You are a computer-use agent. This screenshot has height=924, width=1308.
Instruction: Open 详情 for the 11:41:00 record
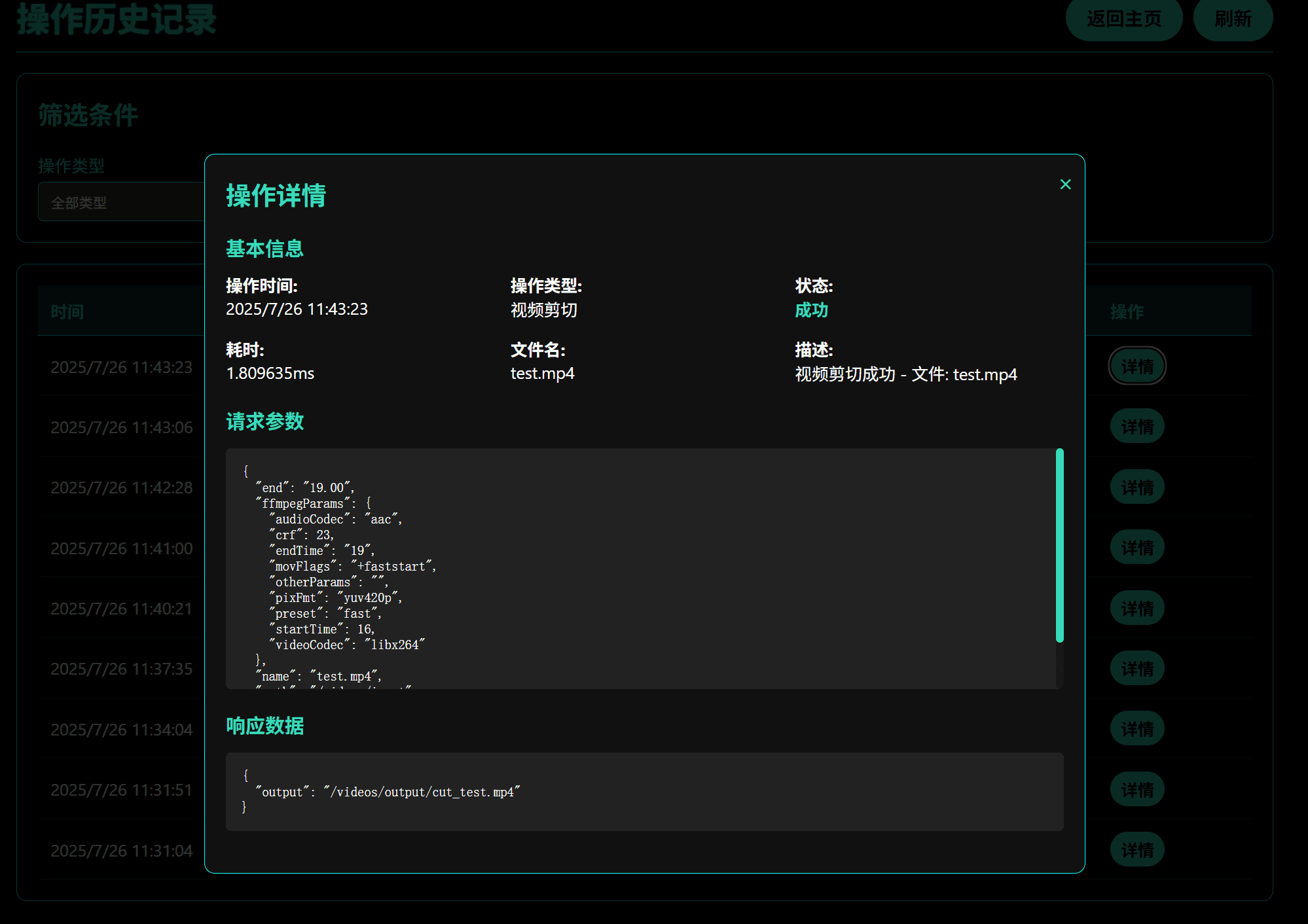1137,548
